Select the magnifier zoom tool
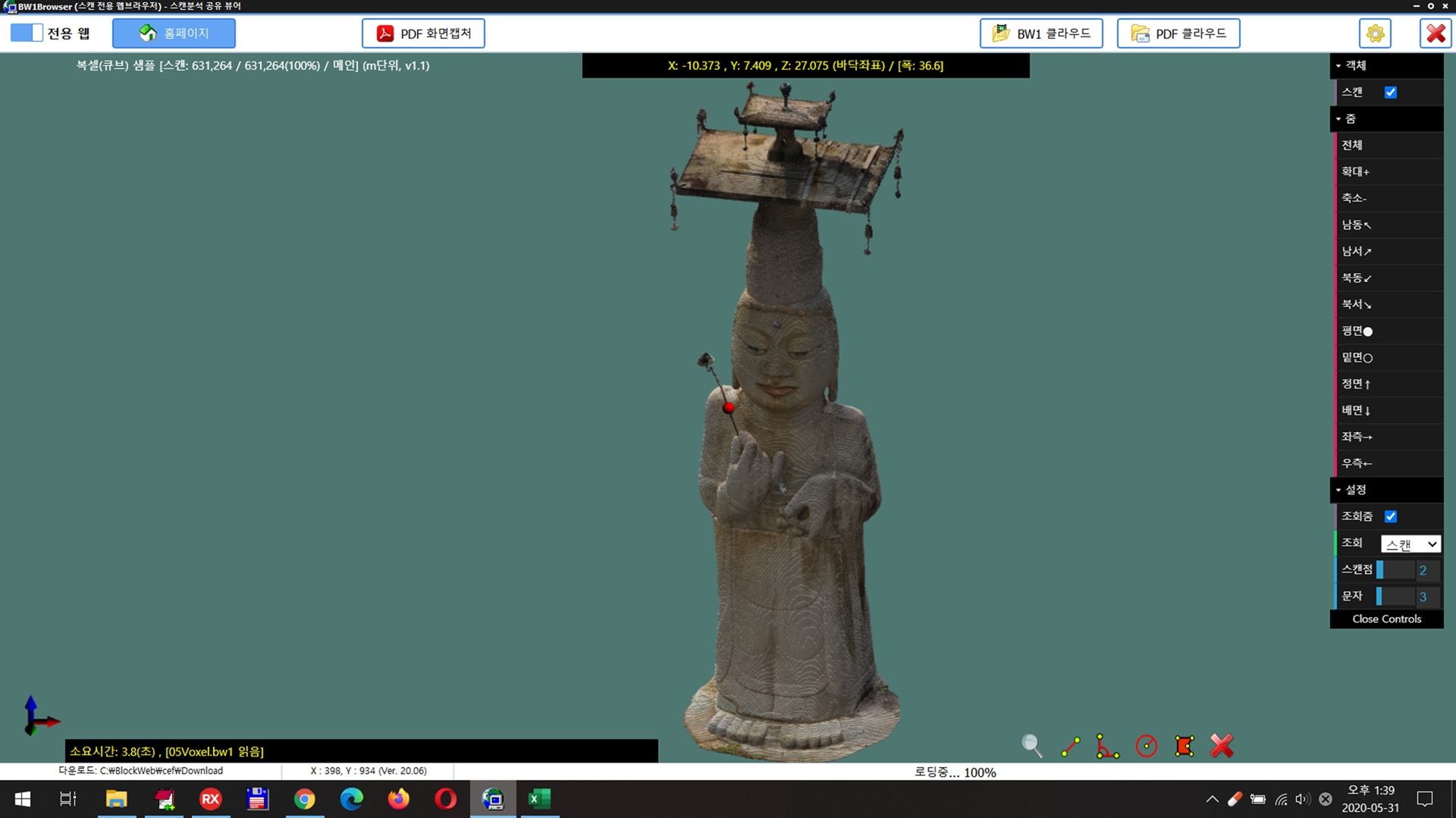This screenshot has width=1456, height=818. point(1031,746)
